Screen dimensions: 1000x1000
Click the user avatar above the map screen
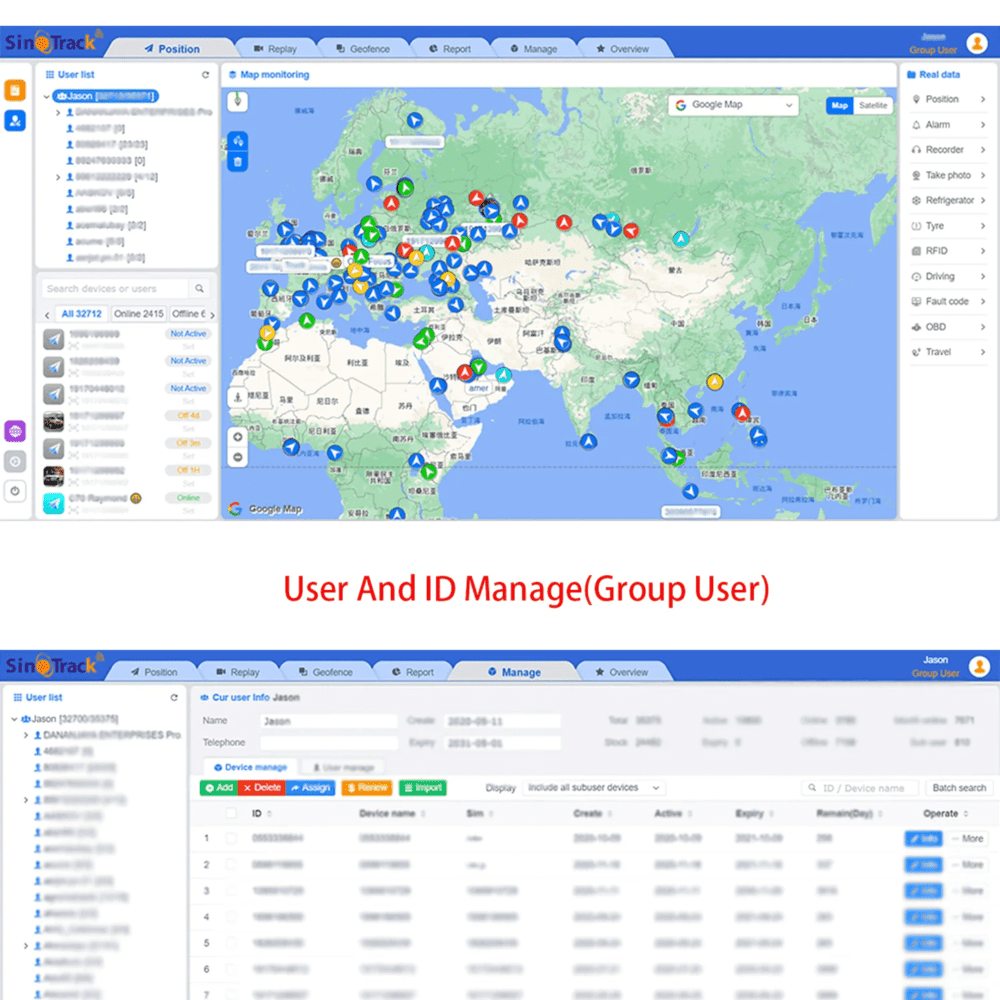976,43
